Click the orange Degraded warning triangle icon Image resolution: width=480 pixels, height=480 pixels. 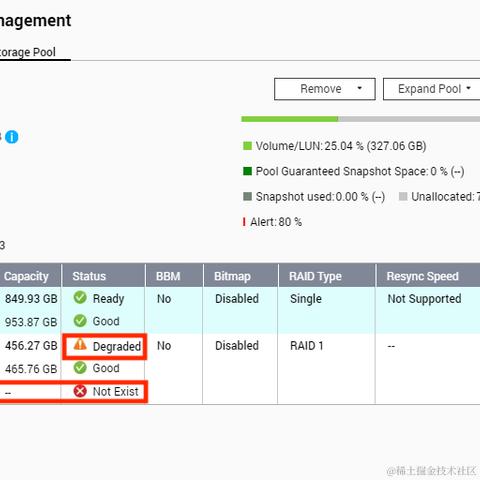click(80, 344)
